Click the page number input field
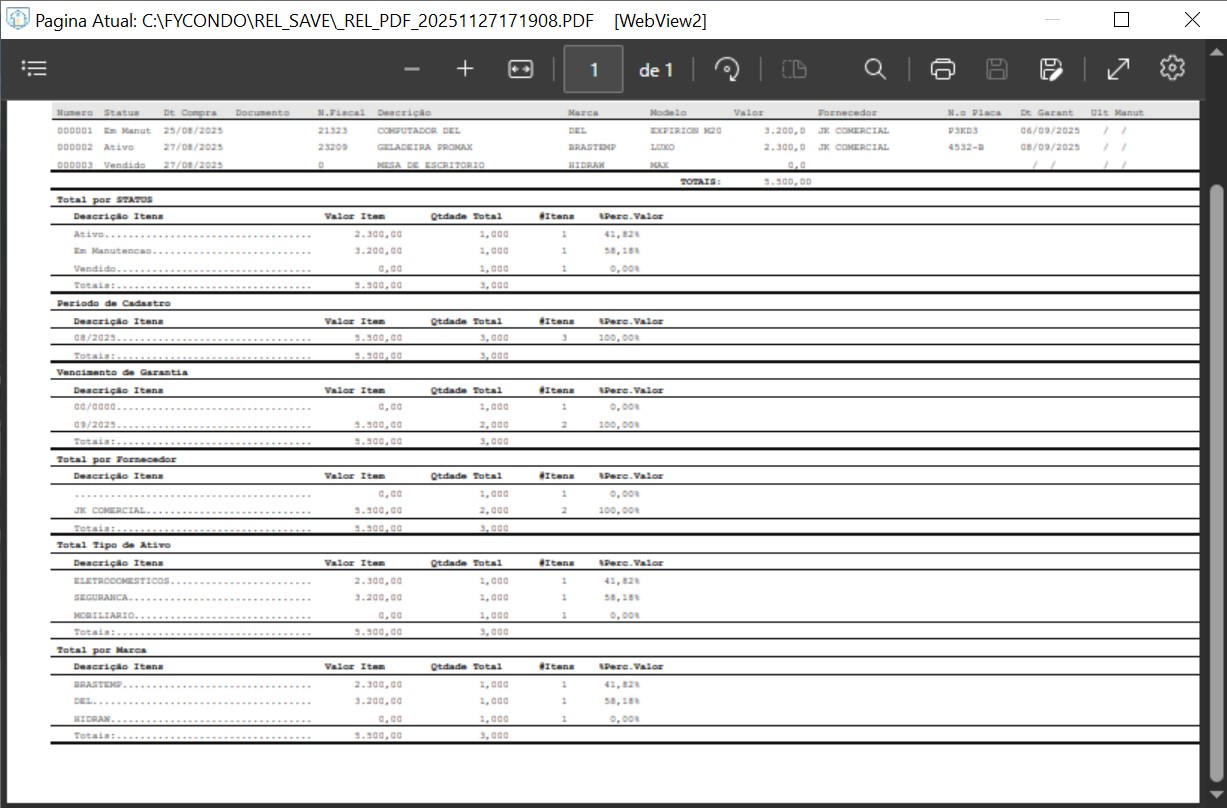This screenshot has width=1227, height=808. coord(593,69)
